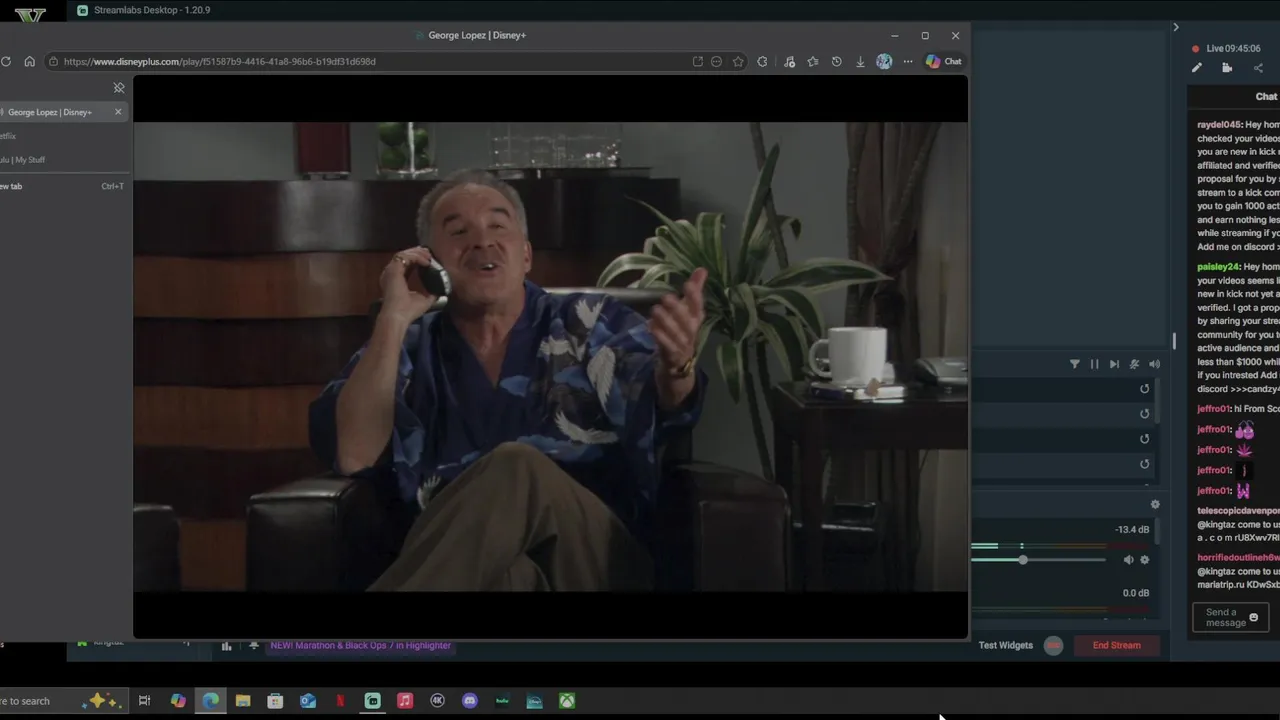Toggle Streamlabs volume speaker icon
Image resolution: width=1280 pixels, height=720 pixels.
coord(1154,364)
